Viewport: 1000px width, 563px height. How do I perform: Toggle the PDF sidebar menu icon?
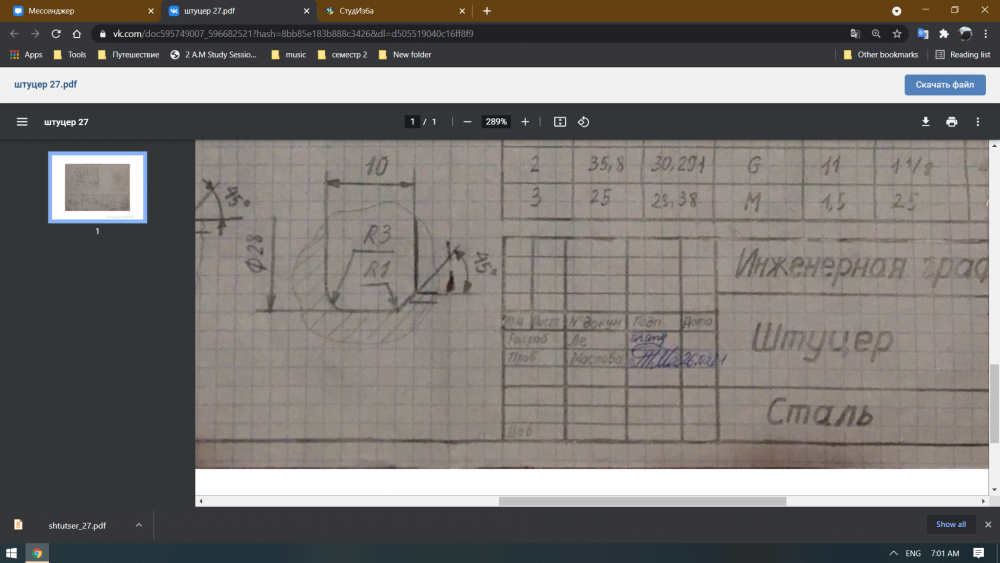pyautogui.click(x=22, y=122)
